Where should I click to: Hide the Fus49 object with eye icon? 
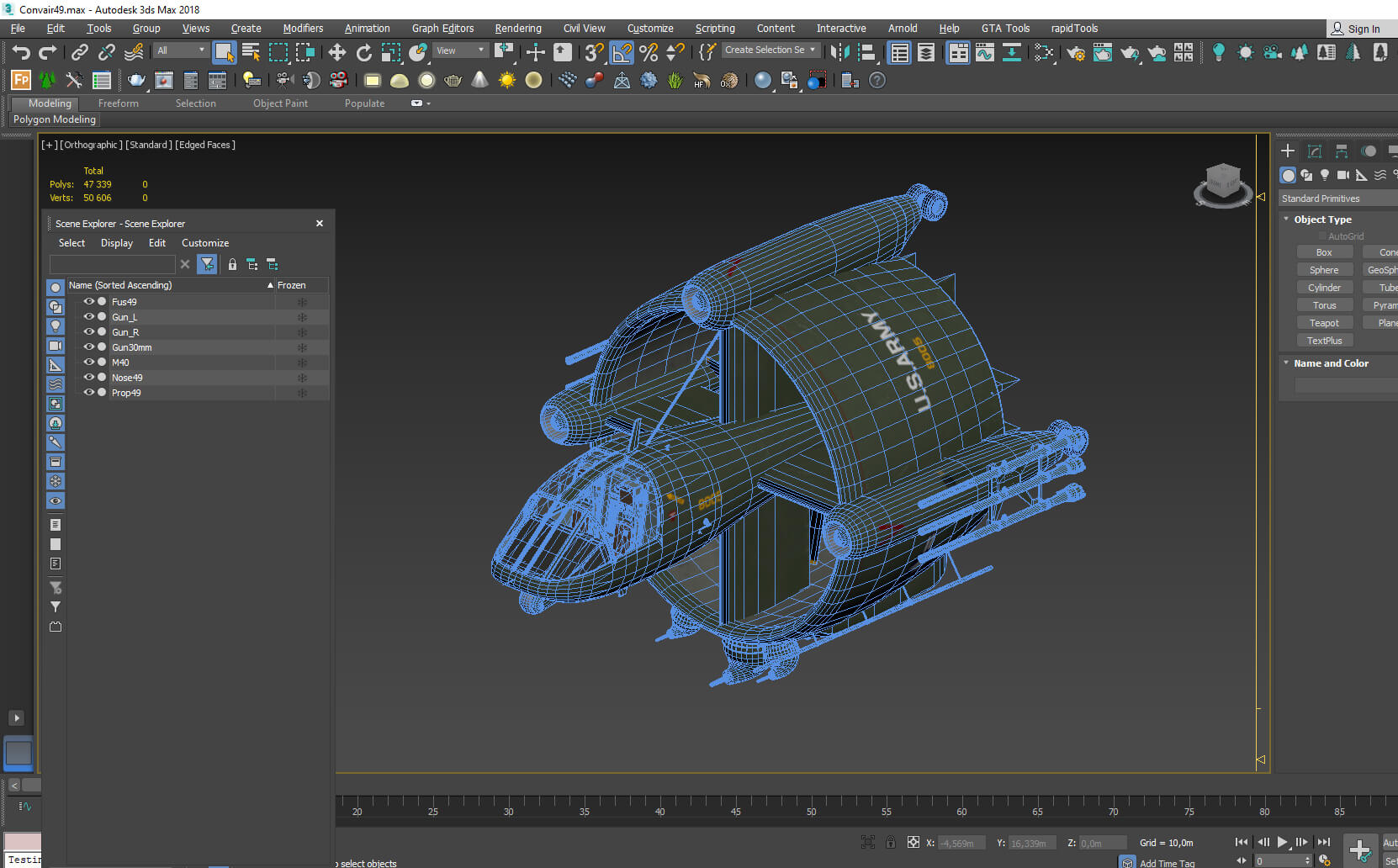coord(88,301)
